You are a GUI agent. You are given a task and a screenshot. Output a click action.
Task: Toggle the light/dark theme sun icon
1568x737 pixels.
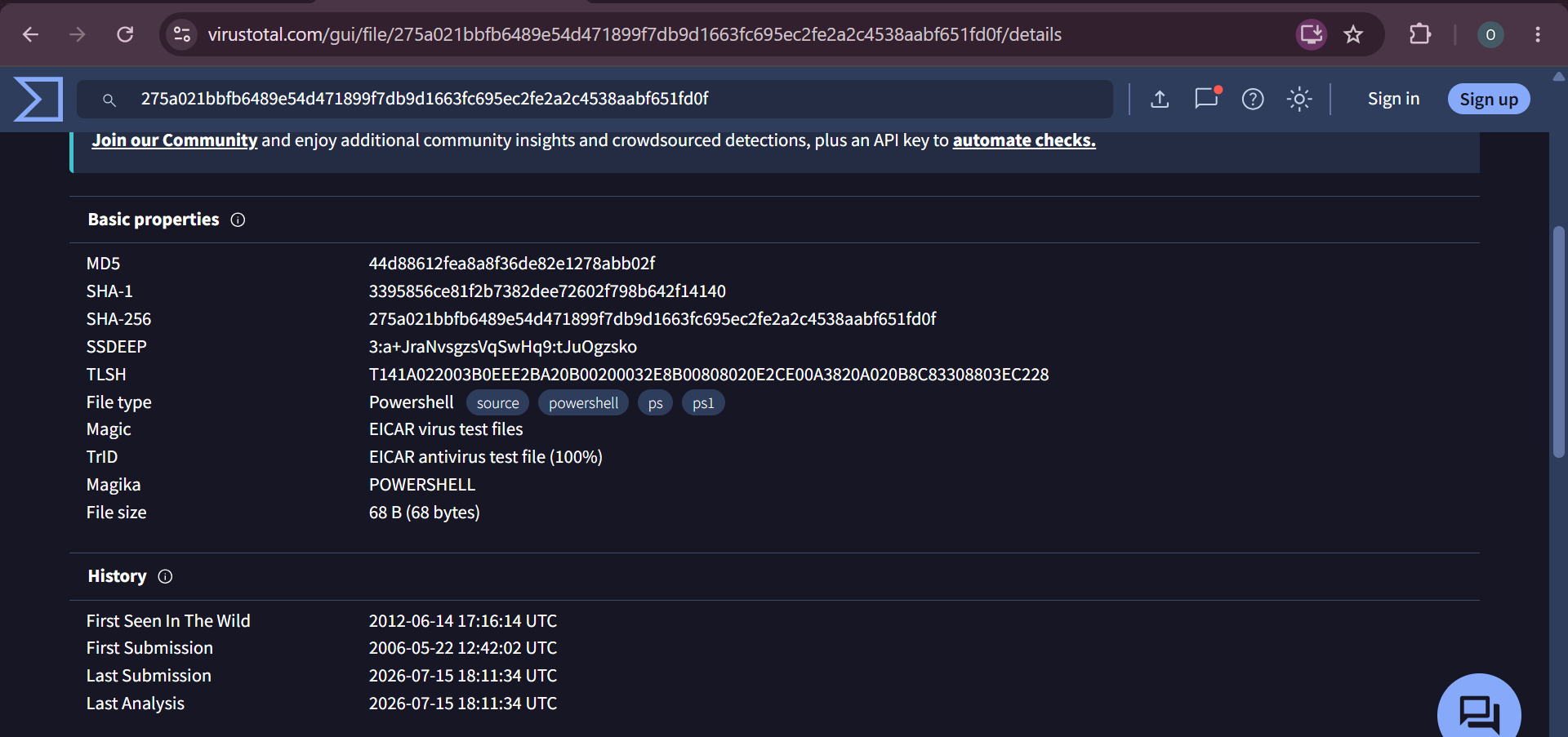(1299, 99)
